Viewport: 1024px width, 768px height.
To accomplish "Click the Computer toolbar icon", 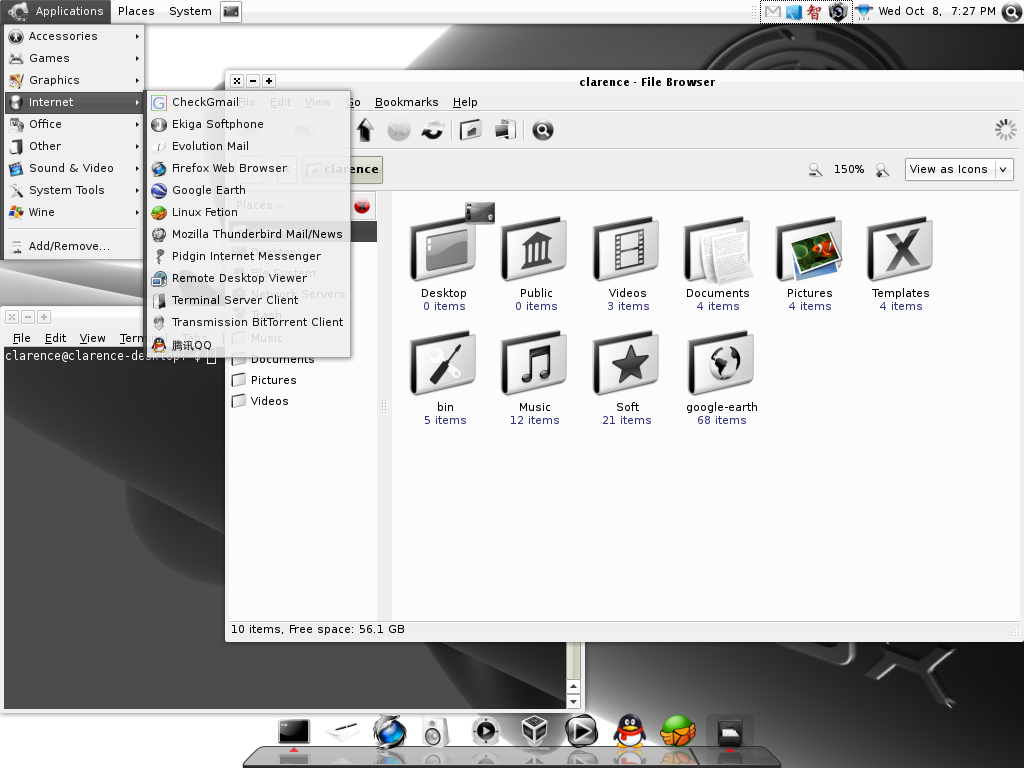I will (505, 130).
